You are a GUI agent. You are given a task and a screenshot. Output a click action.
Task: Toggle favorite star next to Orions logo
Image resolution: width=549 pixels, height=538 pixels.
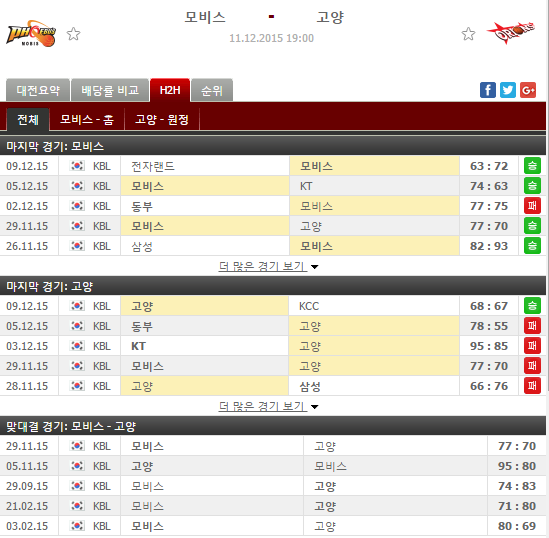click(x=468, y=34)
